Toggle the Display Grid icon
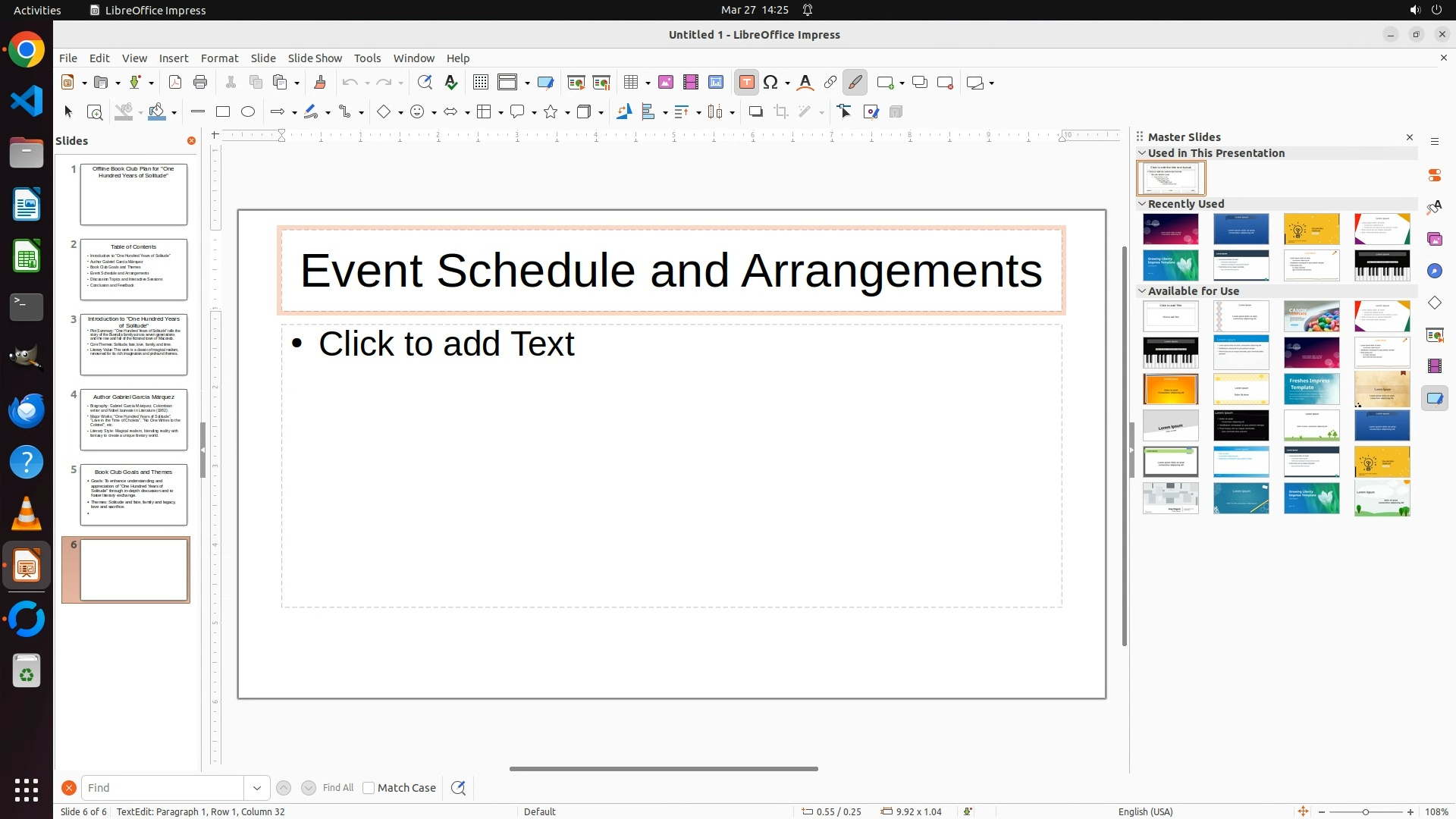 480,83
